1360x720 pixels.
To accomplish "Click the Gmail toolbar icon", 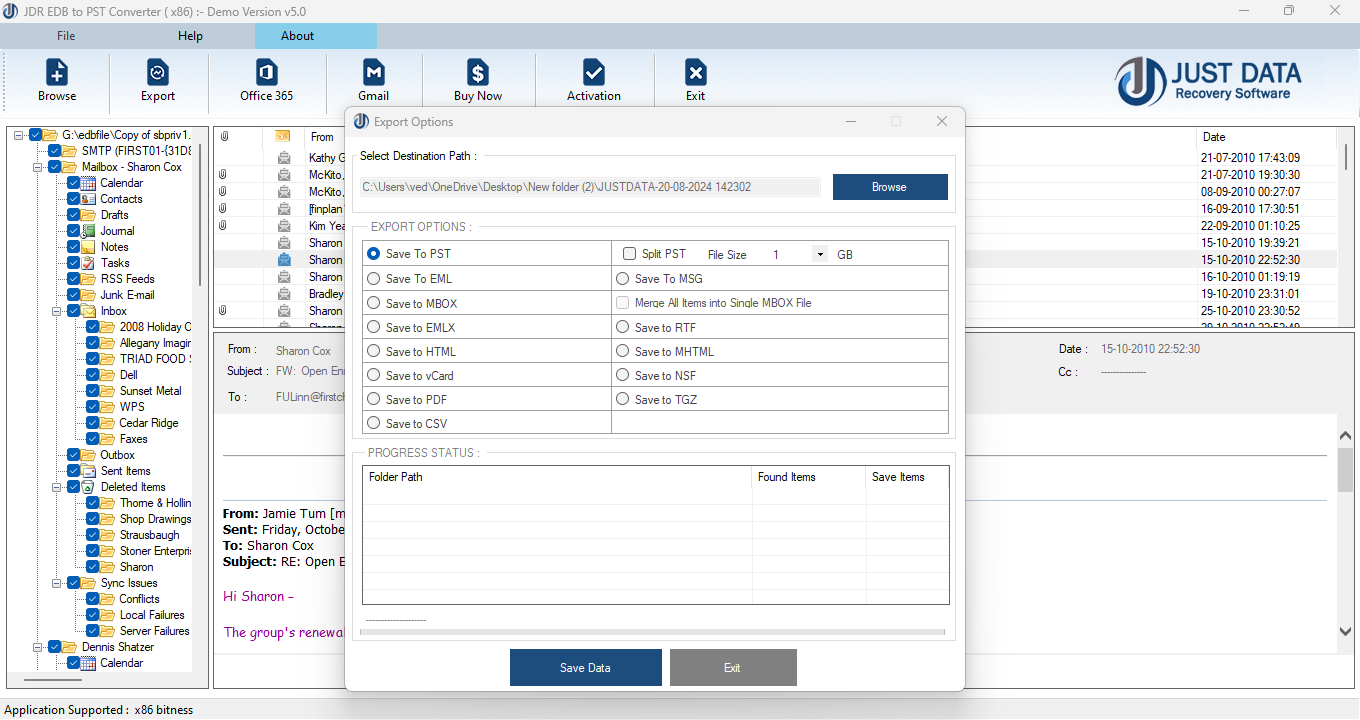I will [373, 73].
